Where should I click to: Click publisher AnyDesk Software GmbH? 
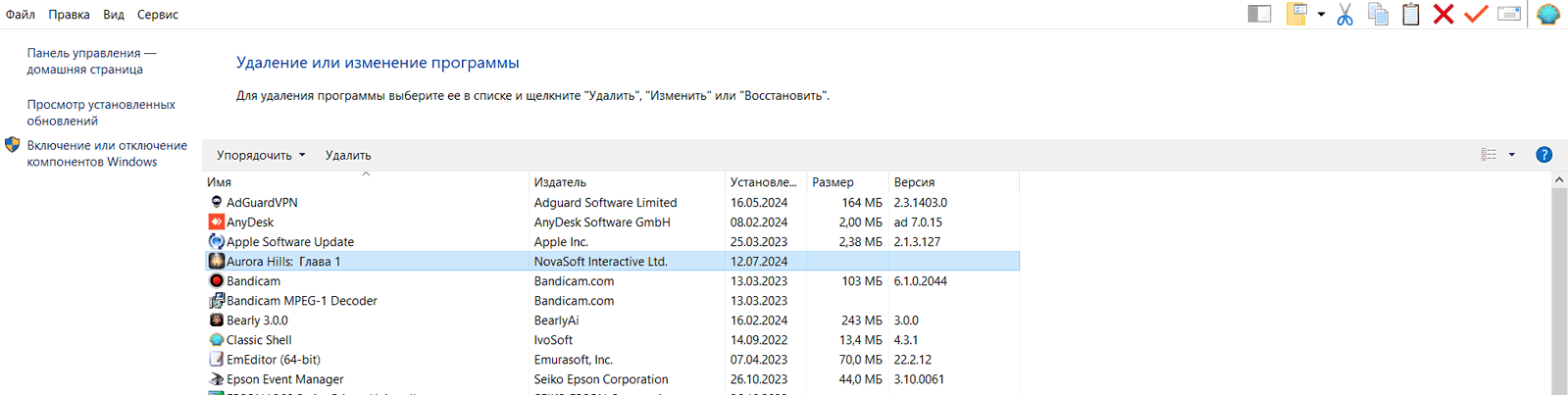(x=602, y=222)
